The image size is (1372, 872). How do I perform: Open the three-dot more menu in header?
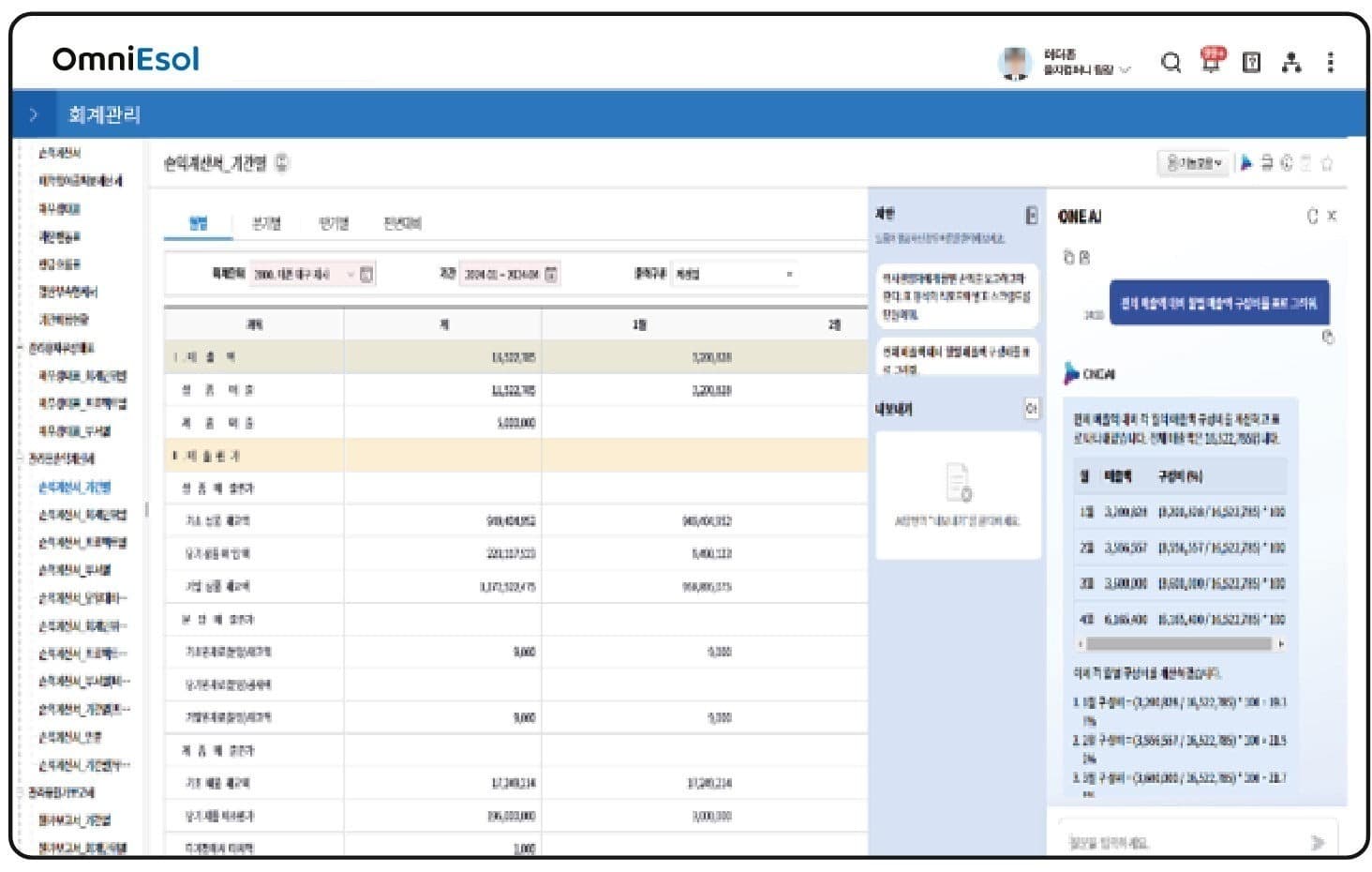[1330, 63]
